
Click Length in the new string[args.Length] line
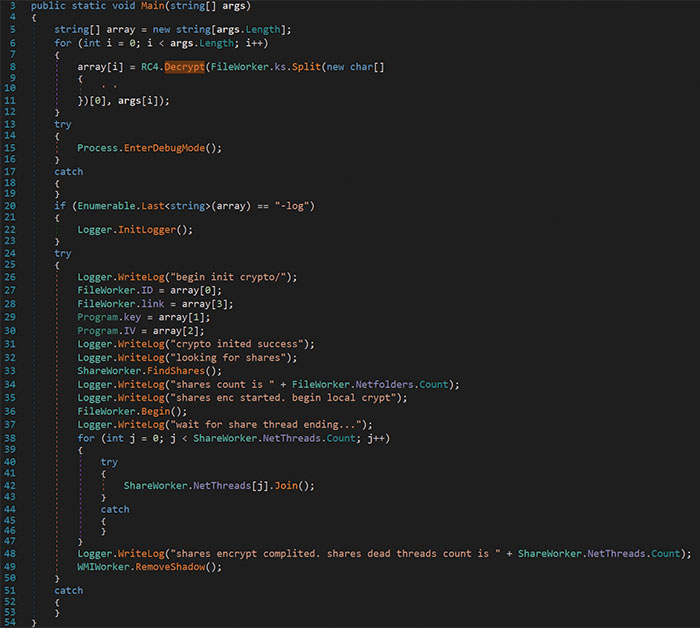(x=263, y=29)
